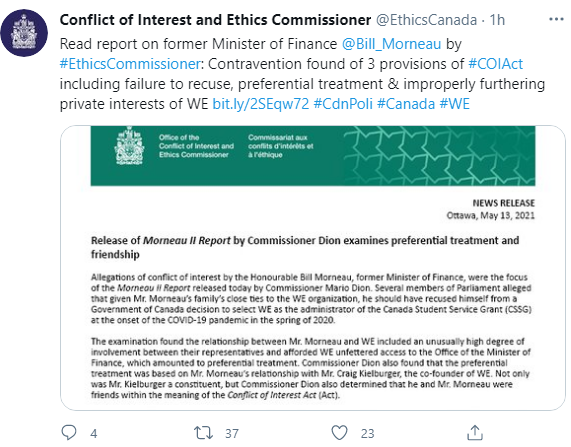The width and height of the screenshot is (571, 447).
Task: Select the #CdnPoli hashtag
Action: [x=343, y=104]
